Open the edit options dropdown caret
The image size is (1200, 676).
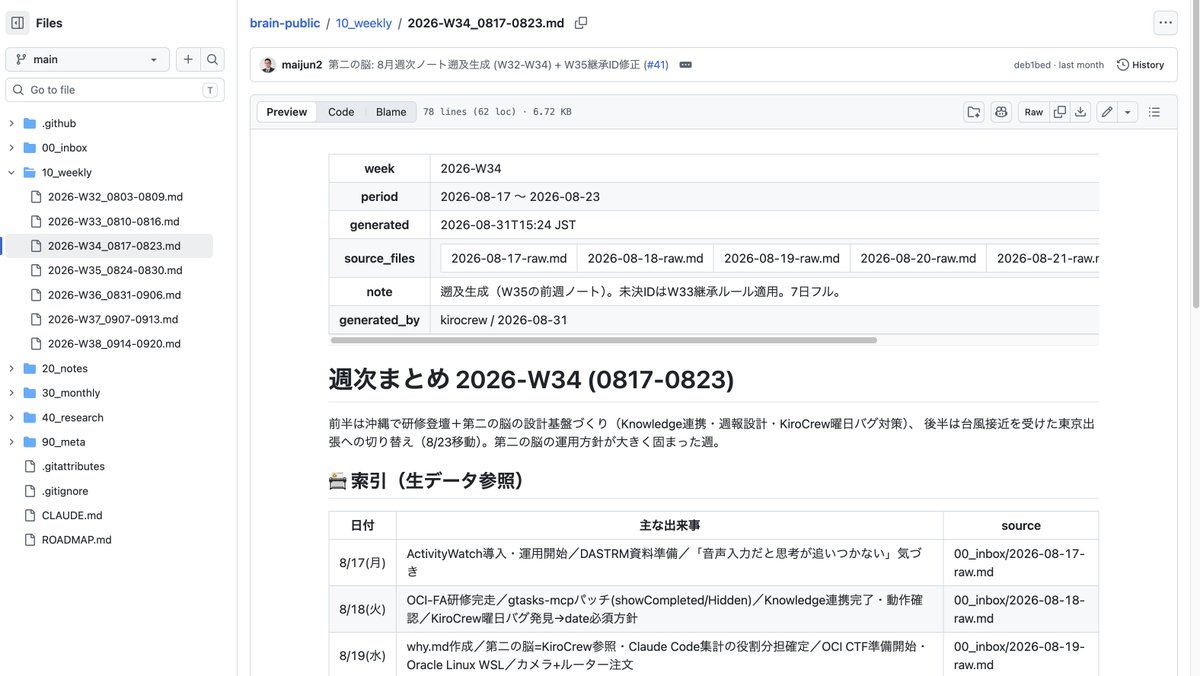1128,112
